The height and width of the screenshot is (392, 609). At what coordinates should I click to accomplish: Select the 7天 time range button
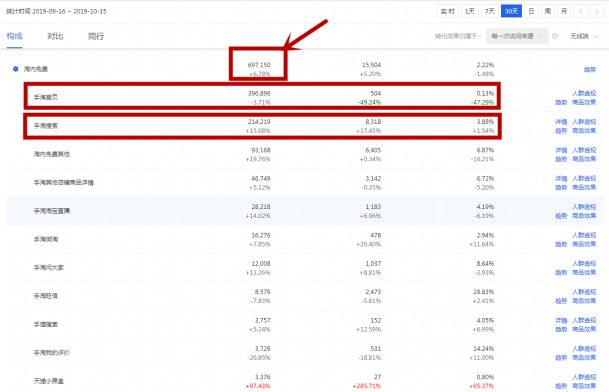(x=490, y=11)
